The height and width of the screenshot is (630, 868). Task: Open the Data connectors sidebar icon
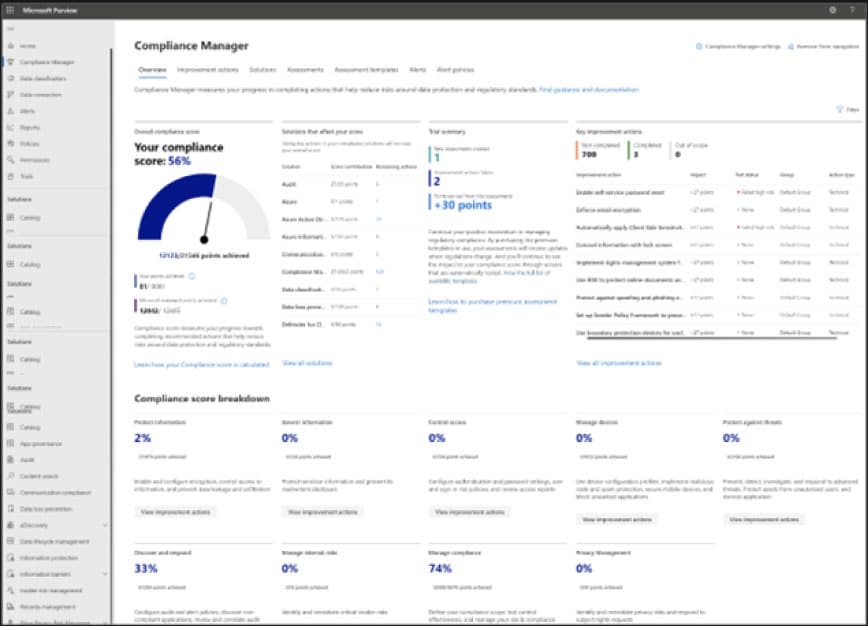click(x=11, y=95)
